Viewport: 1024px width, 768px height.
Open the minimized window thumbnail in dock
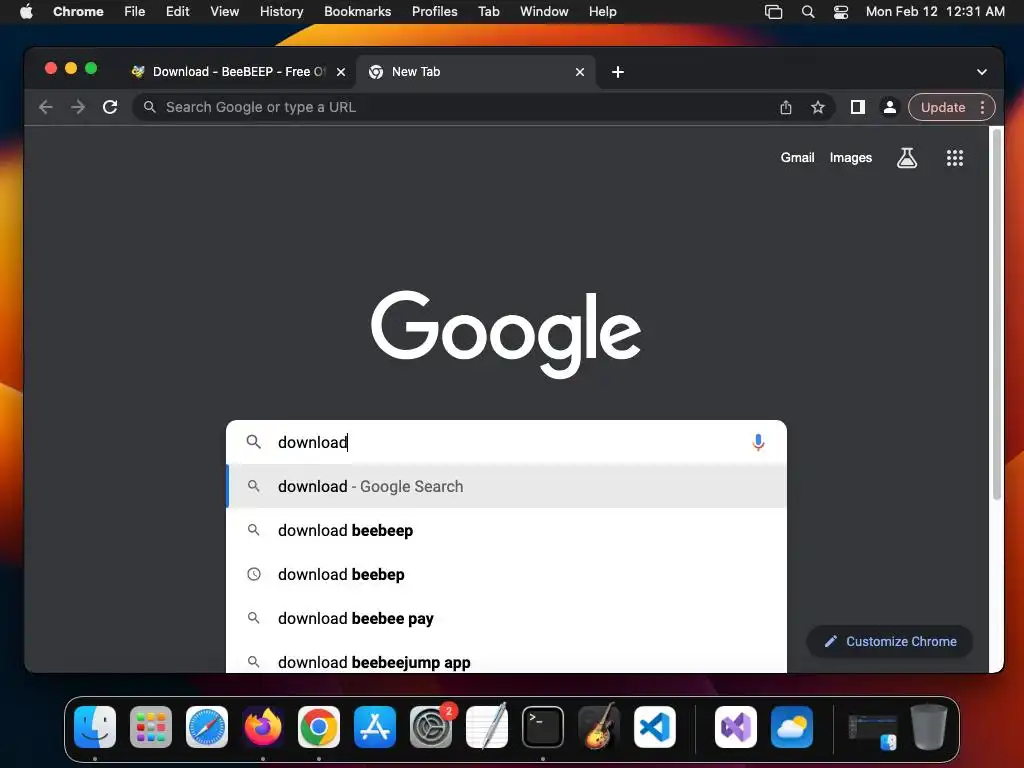pyautogui.click(x=872, y=730)
